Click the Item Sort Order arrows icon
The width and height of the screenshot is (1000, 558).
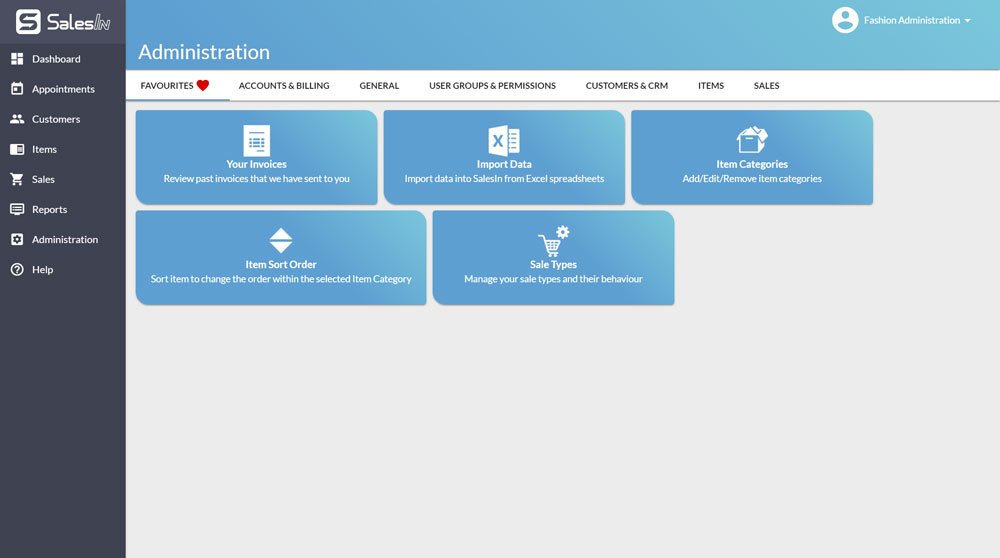[x=281, y=240]
